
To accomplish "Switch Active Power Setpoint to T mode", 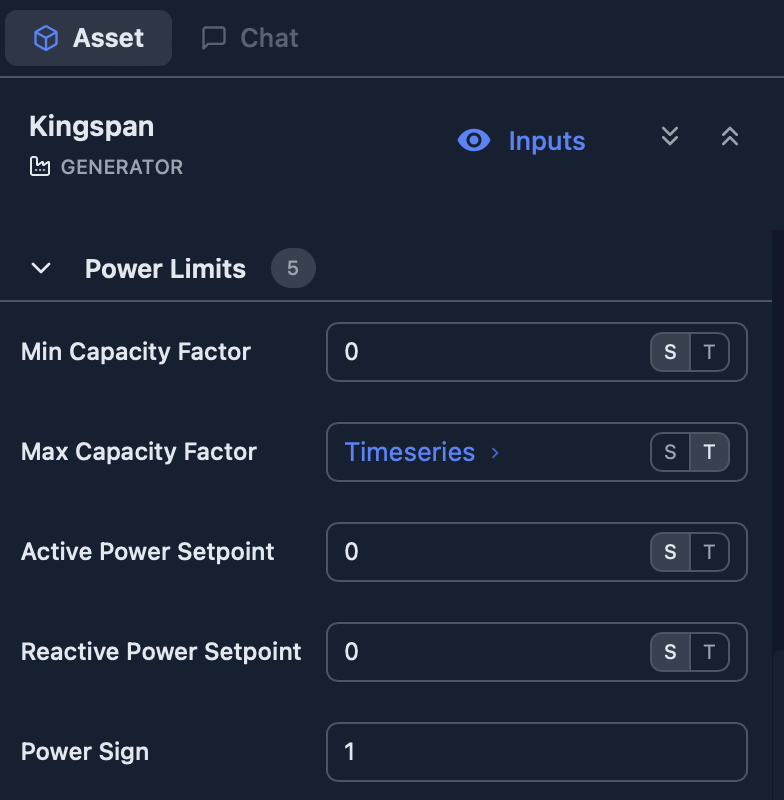I will click(710, 552).
